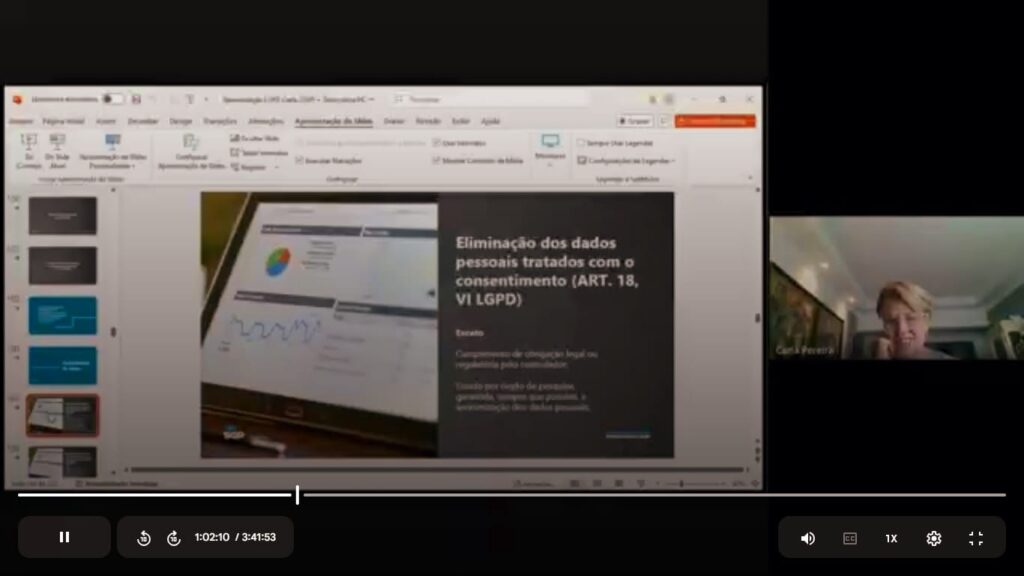The image size is (1024, 576).
Task: Select the second blue slide thumbnail
Action: (63, 366)
